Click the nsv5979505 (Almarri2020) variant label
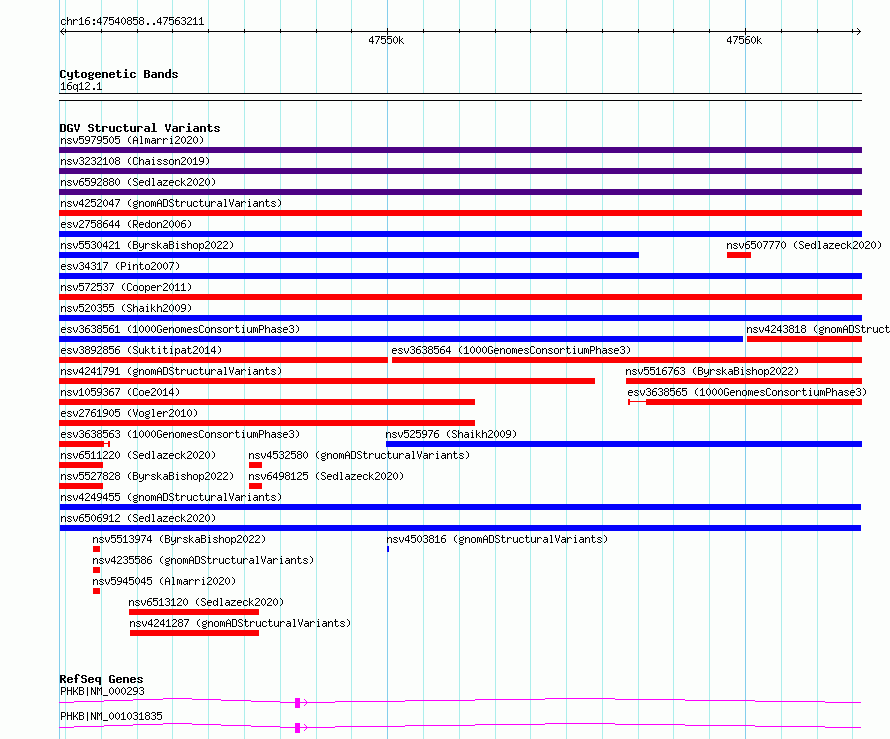The image size is (890, 739). pos(132,140)
